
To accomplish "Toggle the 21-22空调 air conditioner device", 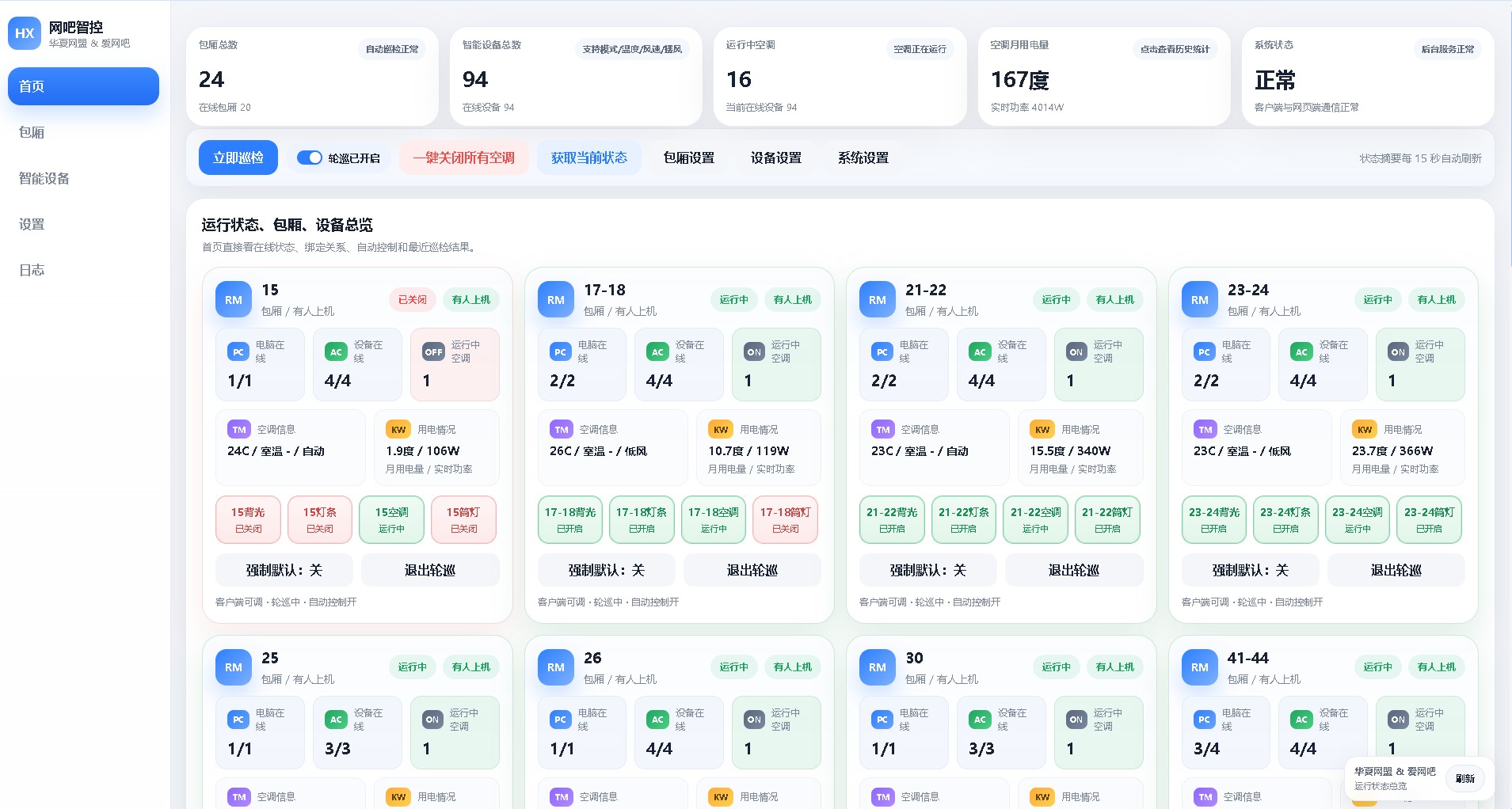I will point(1036,520).
